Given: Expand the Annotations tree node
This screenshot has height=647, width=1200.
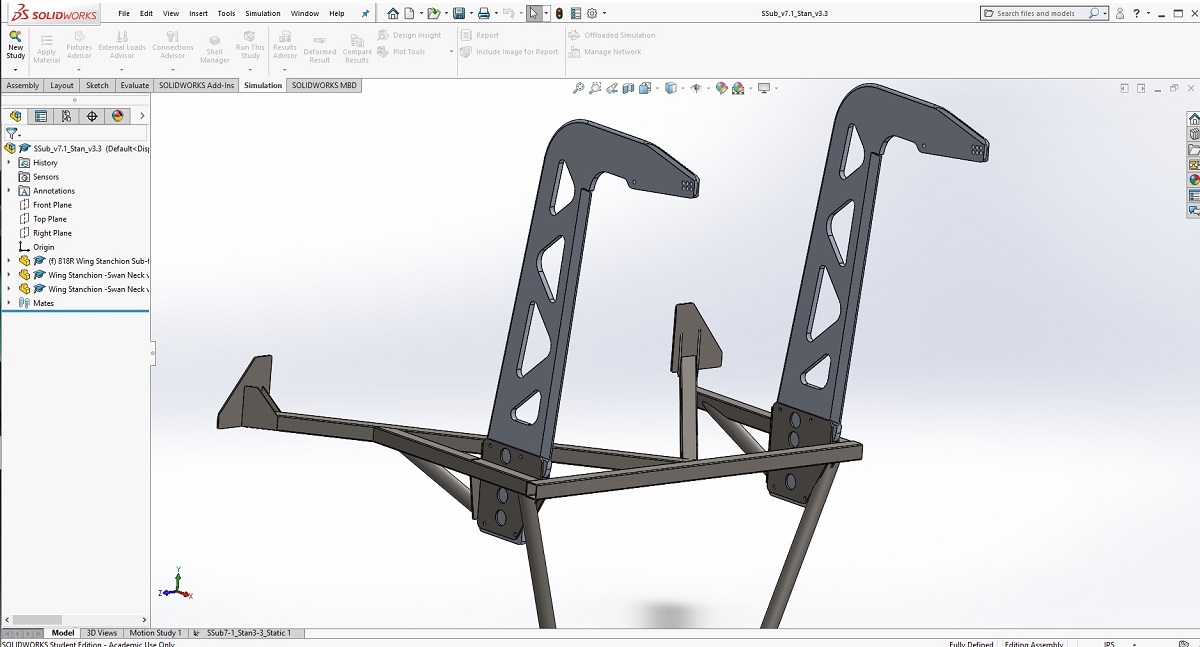Looking at the screenshot, I should coord(9,190).
